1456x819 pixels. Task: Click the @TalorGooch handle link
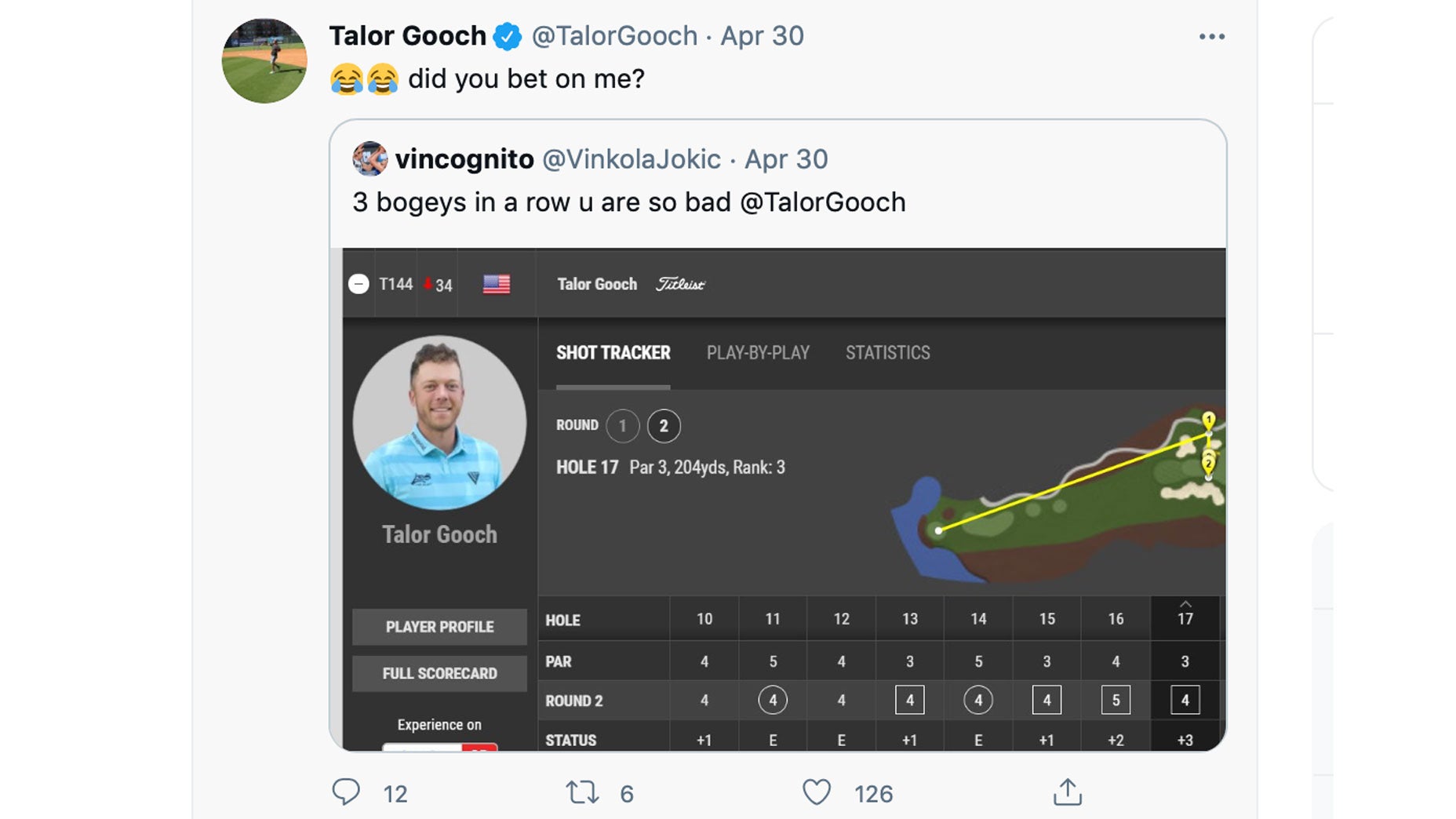point(614,36)
